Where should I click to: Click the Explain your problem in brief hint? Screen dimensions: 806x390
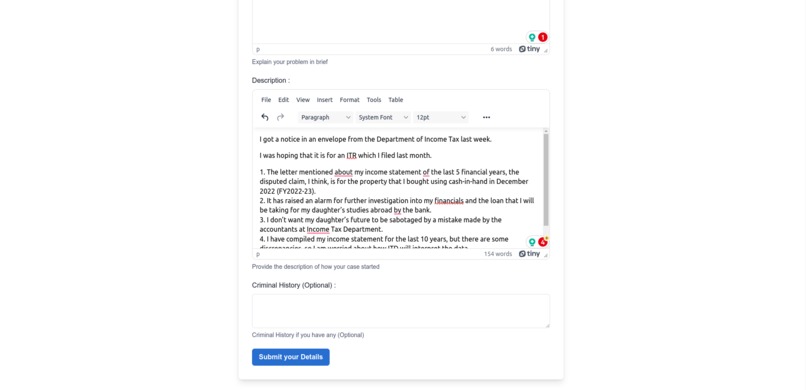point(289,62)
